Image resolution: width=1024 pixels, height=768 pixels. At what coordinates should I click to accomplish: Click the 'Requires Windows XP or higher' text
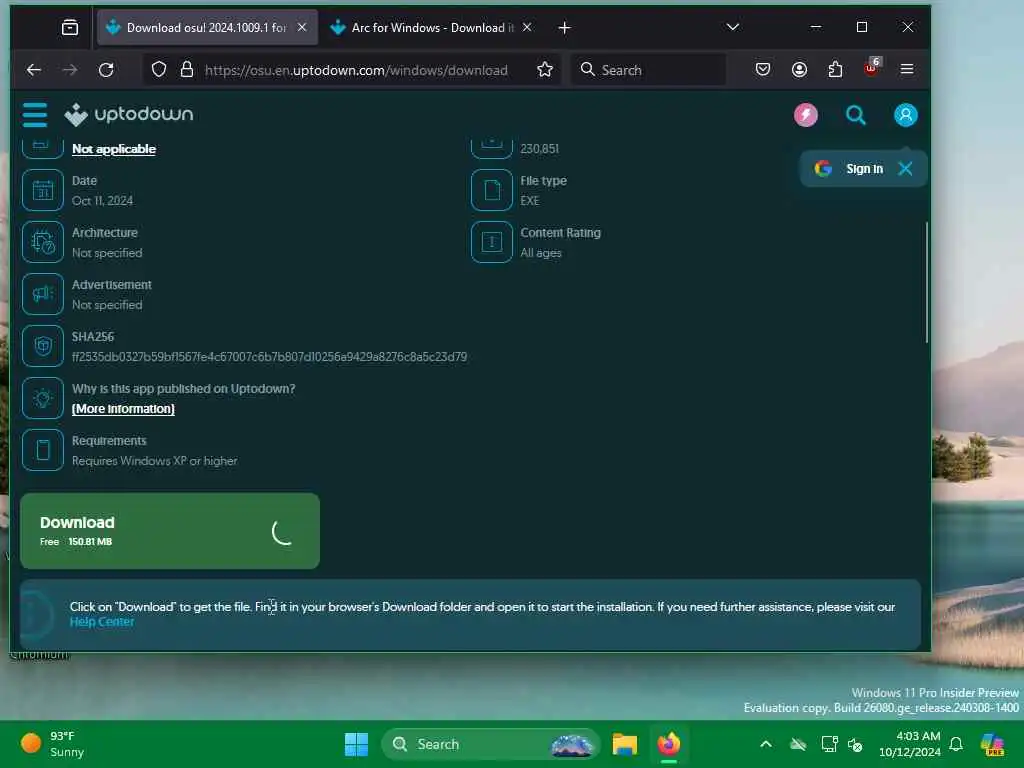[154, 461]
